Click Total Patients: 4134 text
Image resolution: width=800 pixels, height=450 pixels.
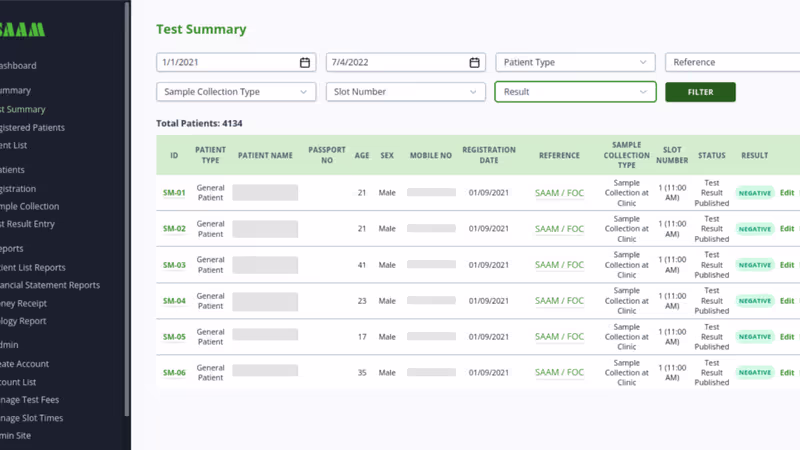199,123
